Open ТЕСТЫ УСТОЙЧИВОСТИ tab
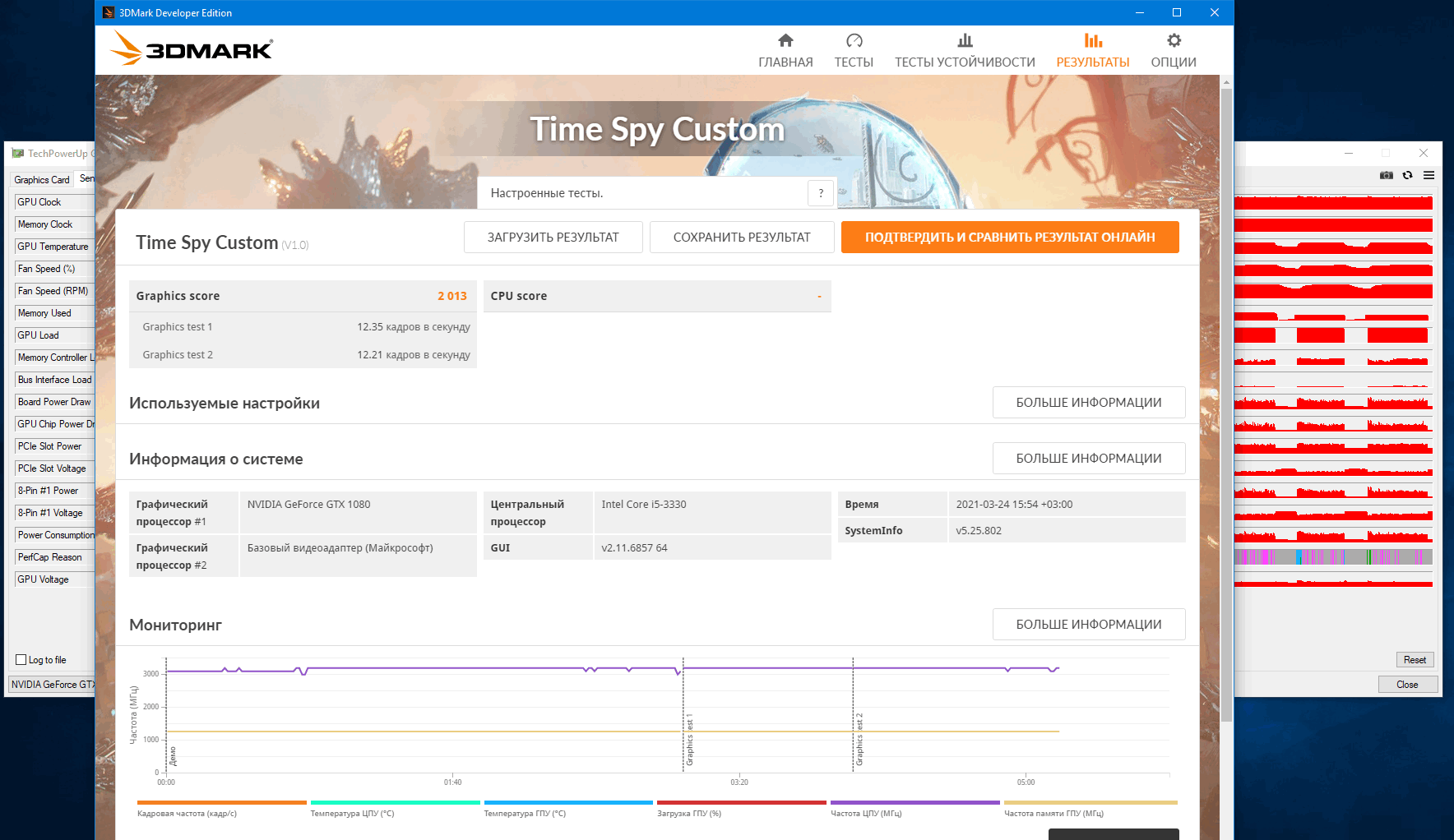Screen dimensions: 1454x840 (965, 51)
